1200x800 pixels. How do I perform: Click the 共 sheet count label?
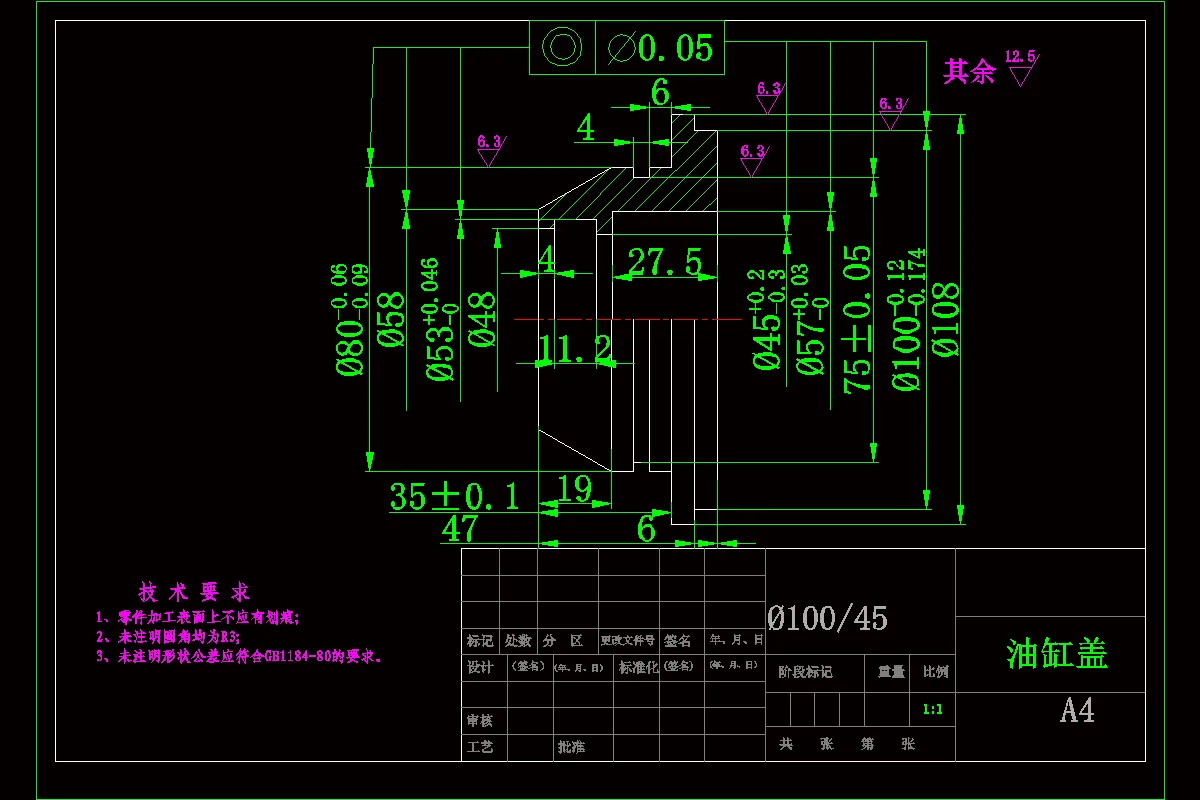pos(786,744)
